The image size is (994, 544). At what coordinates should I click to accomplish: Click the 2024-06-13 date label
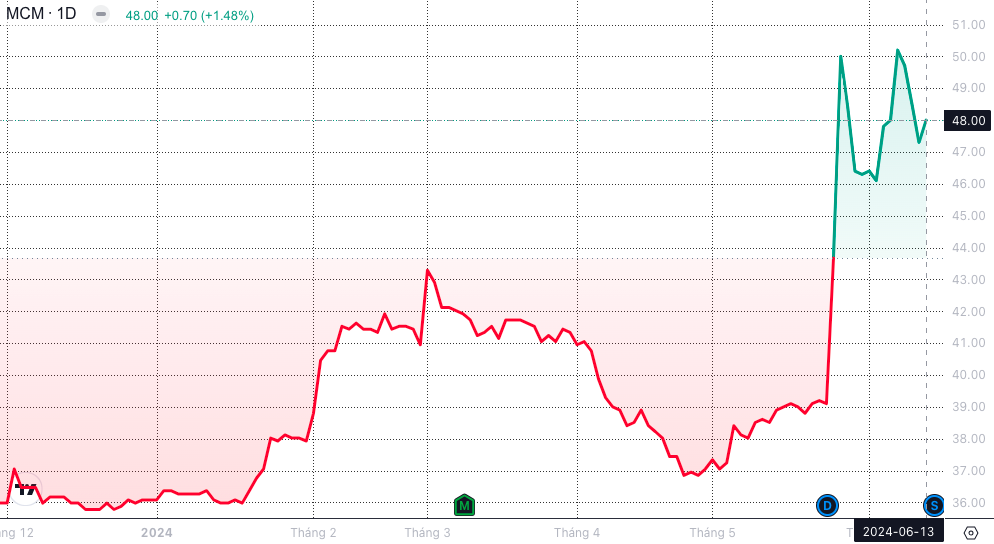pos(898,532)
